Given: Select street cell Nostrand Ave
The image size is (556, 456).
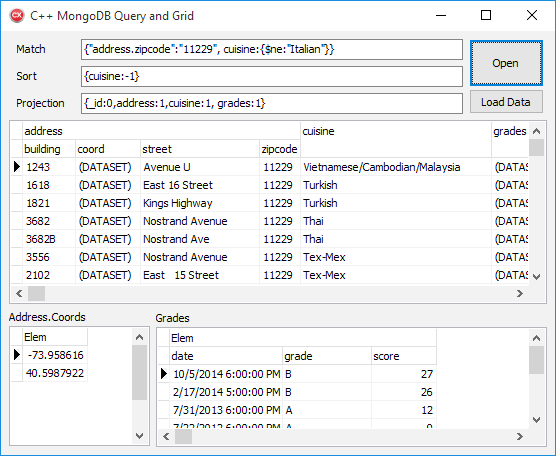Looking at the screenshot, I should (200, 239).
